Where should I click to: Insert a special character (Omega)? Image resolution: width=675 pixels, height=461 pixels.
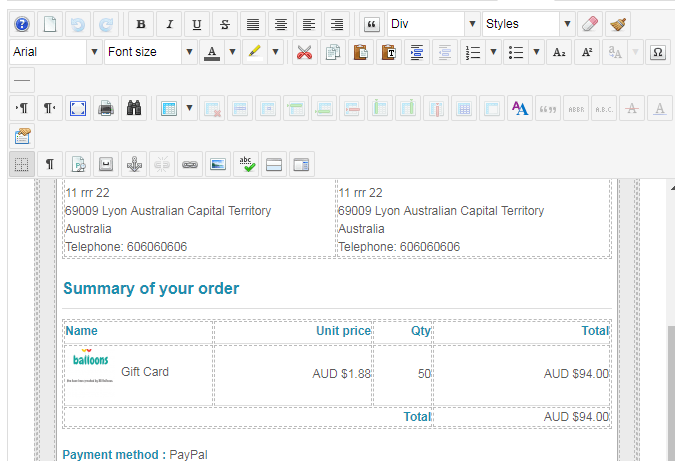658,52
